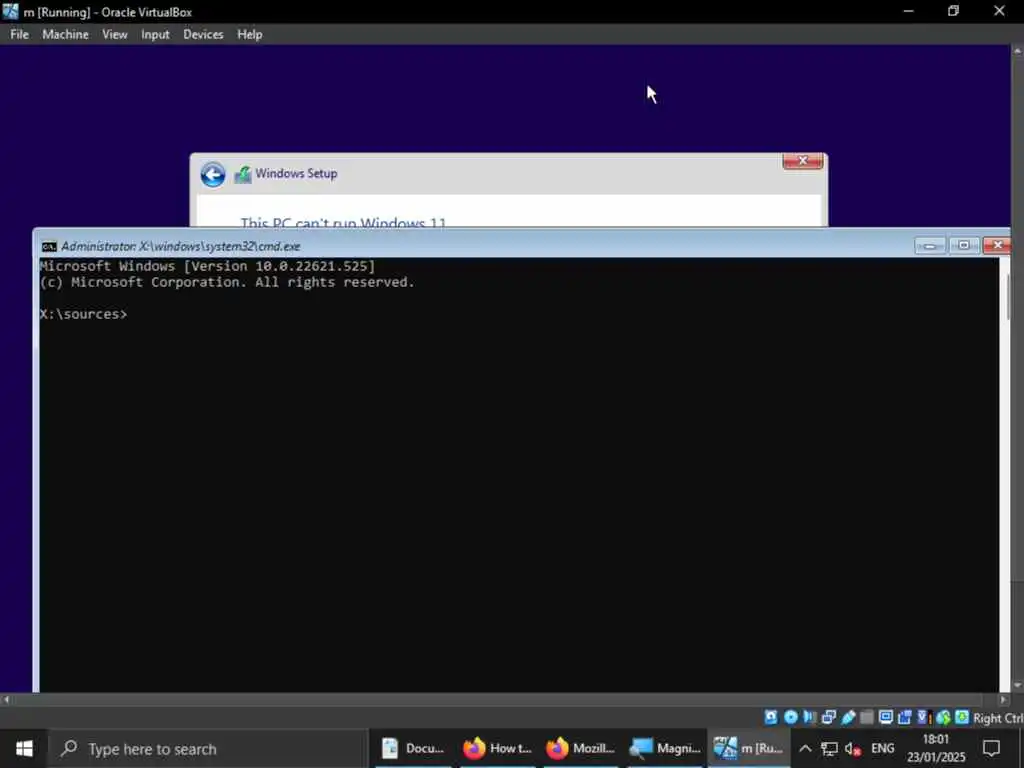Viewport: 1024px width, 768px height.
Task: Close the cmd.exe command prompt window
Action: coord(997,246)
